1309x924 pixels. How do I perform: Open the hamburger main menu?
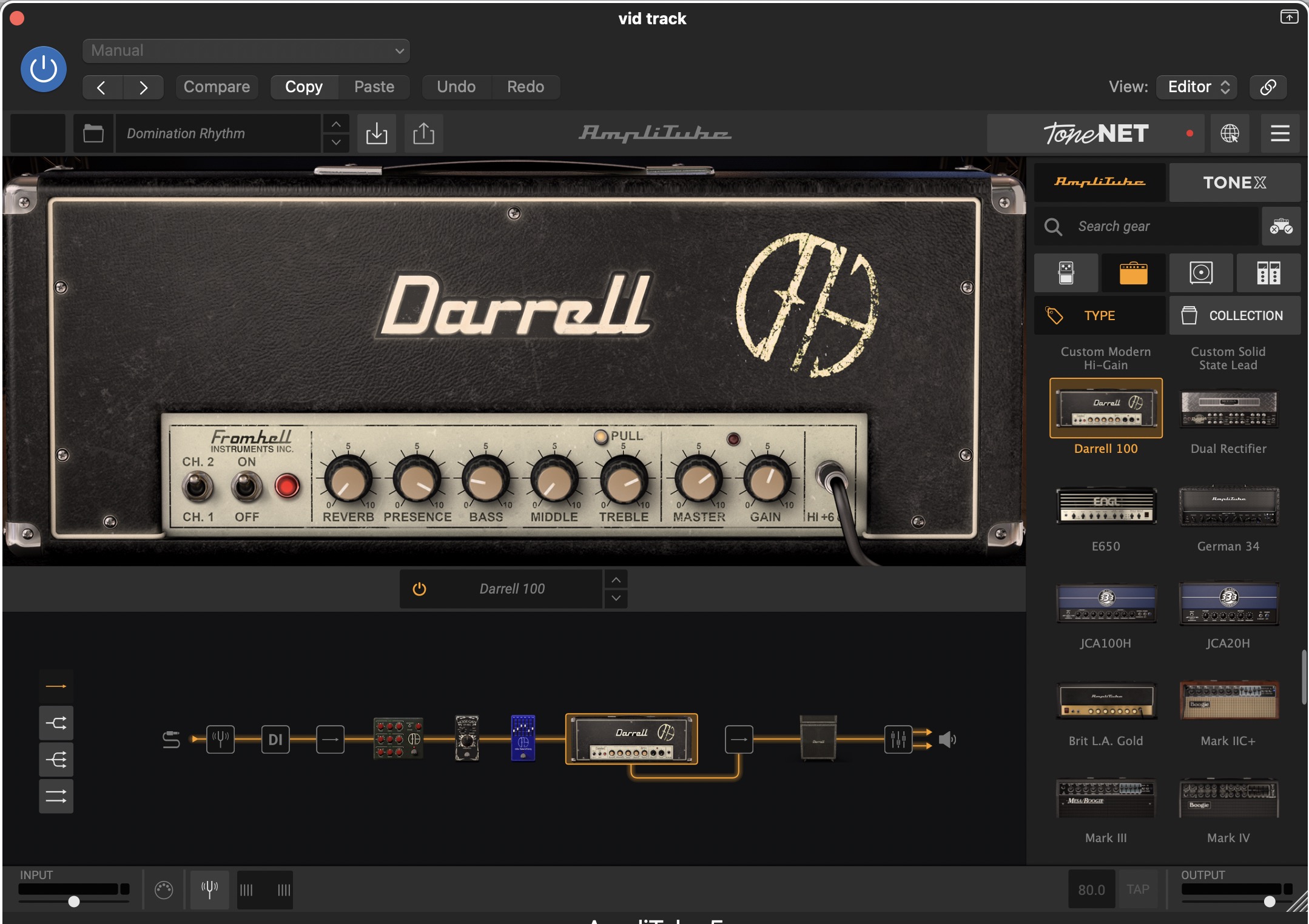tap(1280, 133)
